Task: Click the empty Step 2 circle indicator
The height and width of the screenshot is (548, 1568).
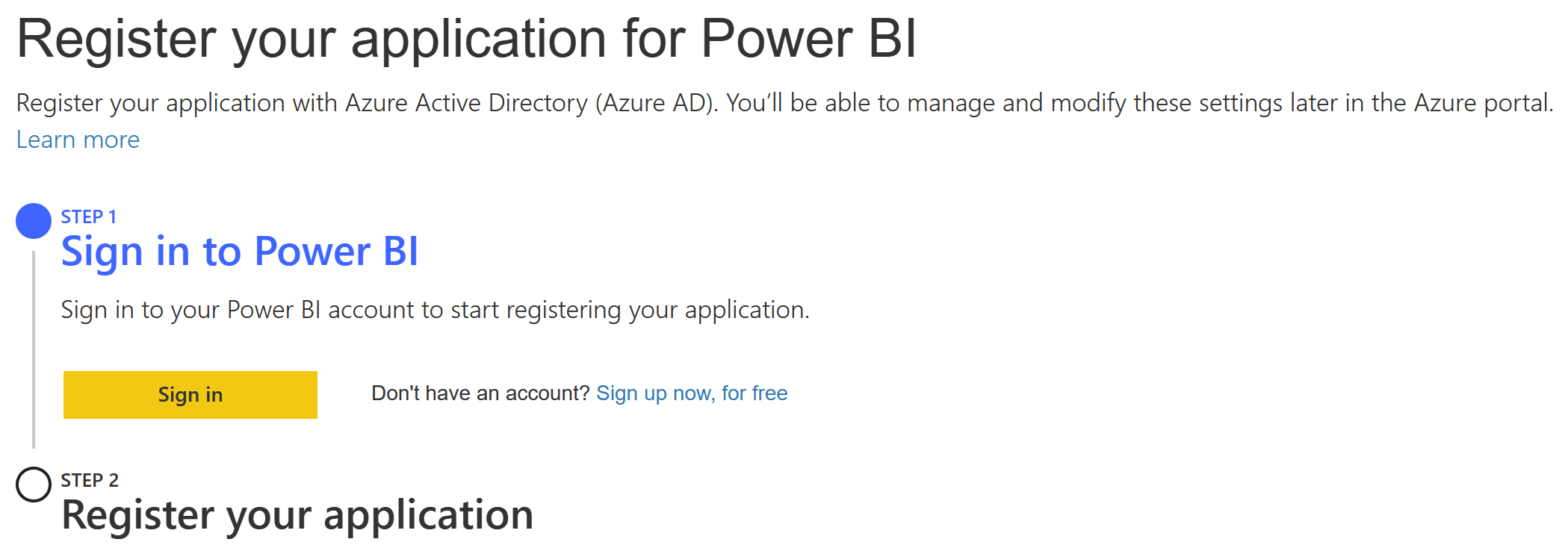Action: click(34, 485)
